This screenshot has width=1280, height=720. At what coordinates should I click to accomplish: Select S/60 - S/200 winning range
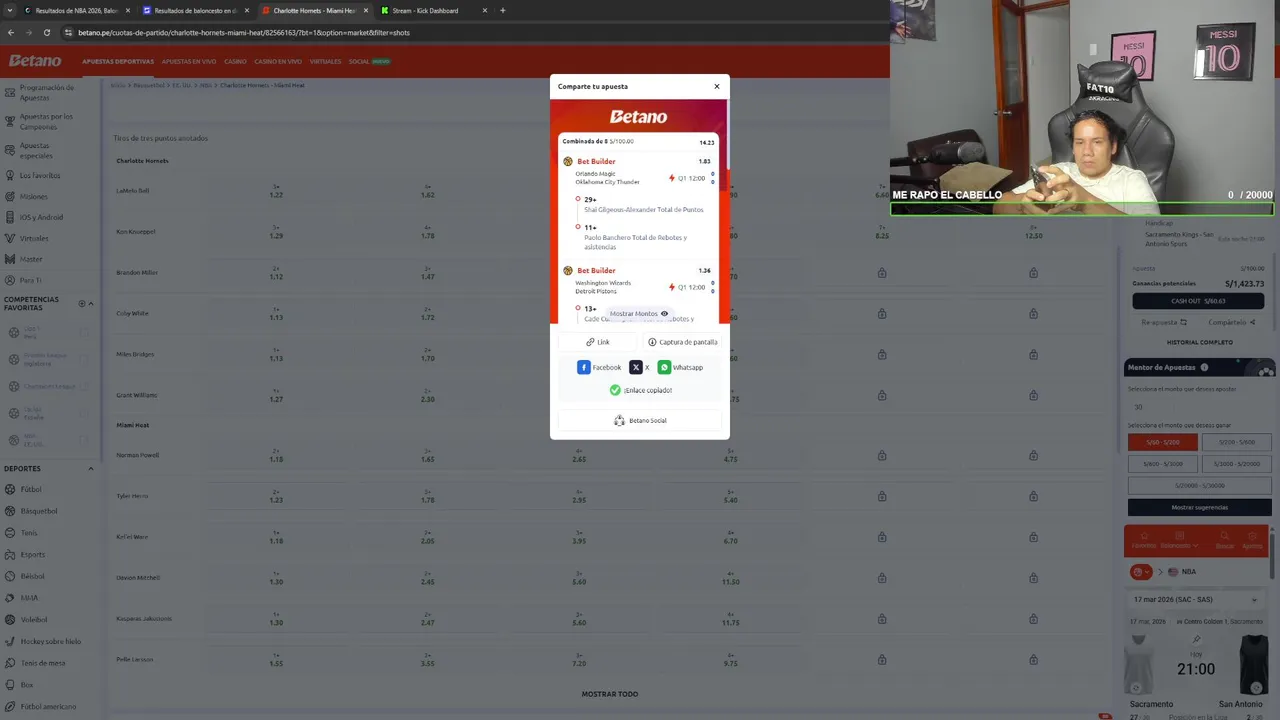pyautogui.click(x=1162, y=442)
